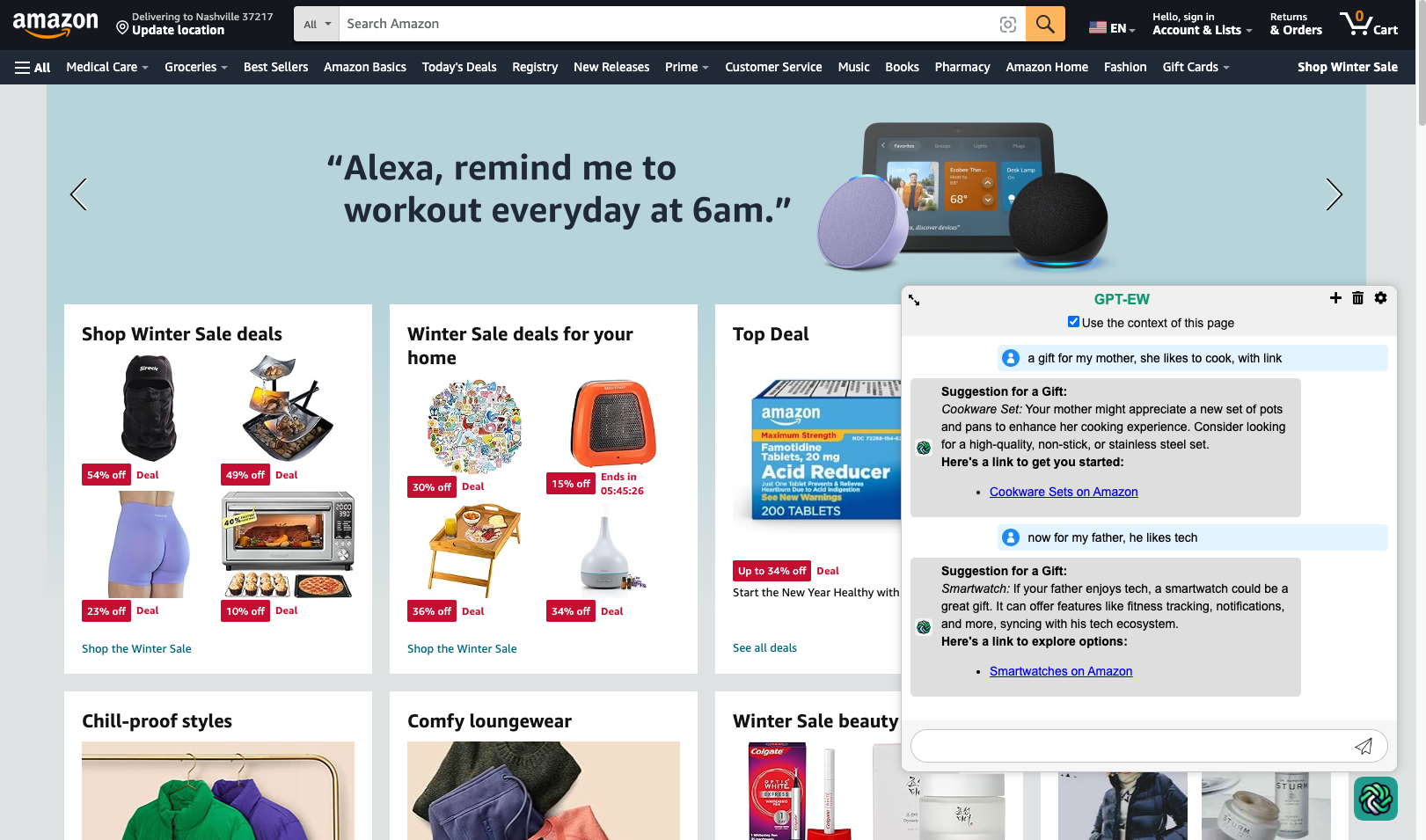
Task: Send message with paper plane icon
Action: point(1364,746)
